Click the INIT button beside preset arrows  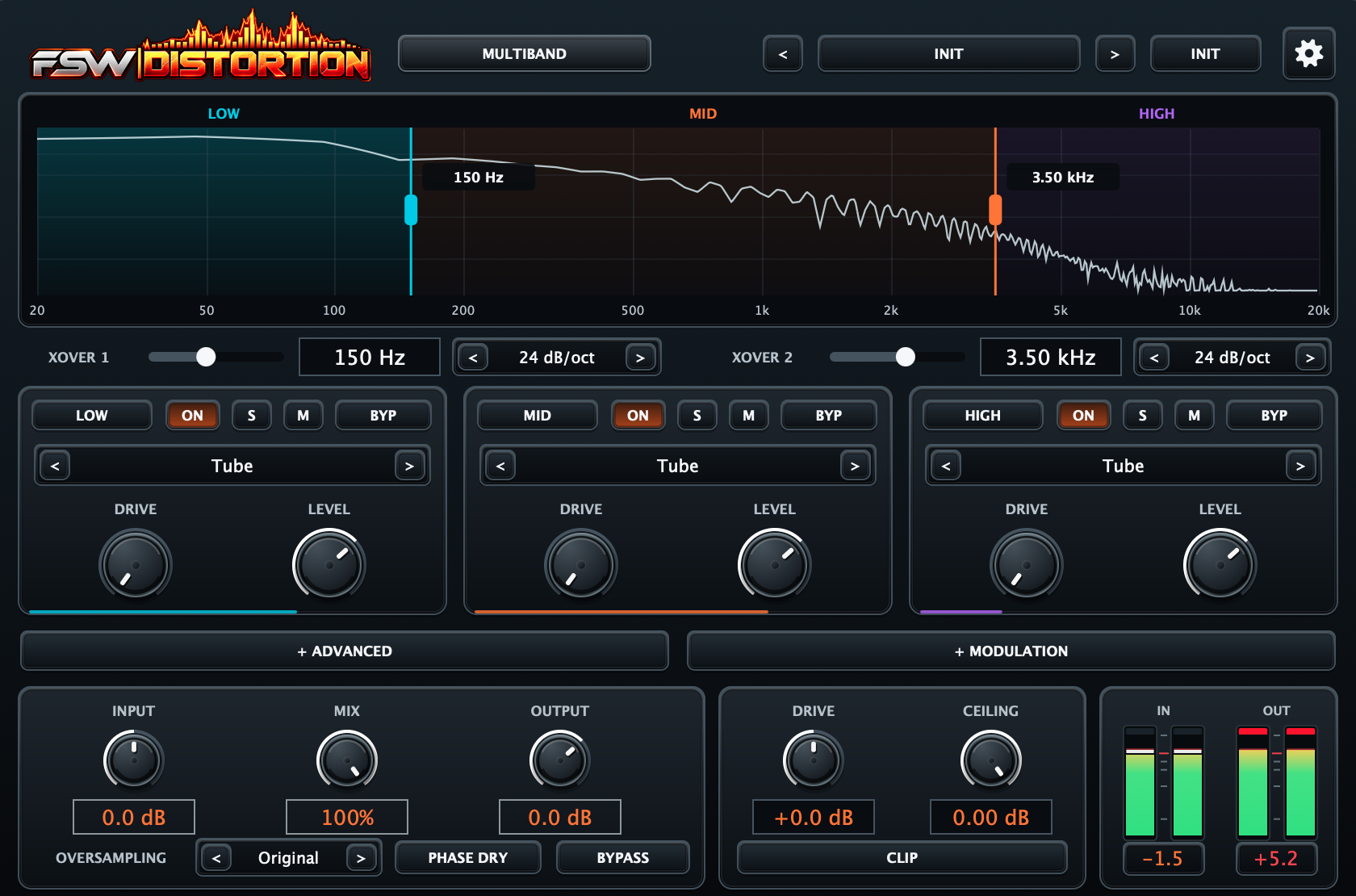(x=1205, y=54)
